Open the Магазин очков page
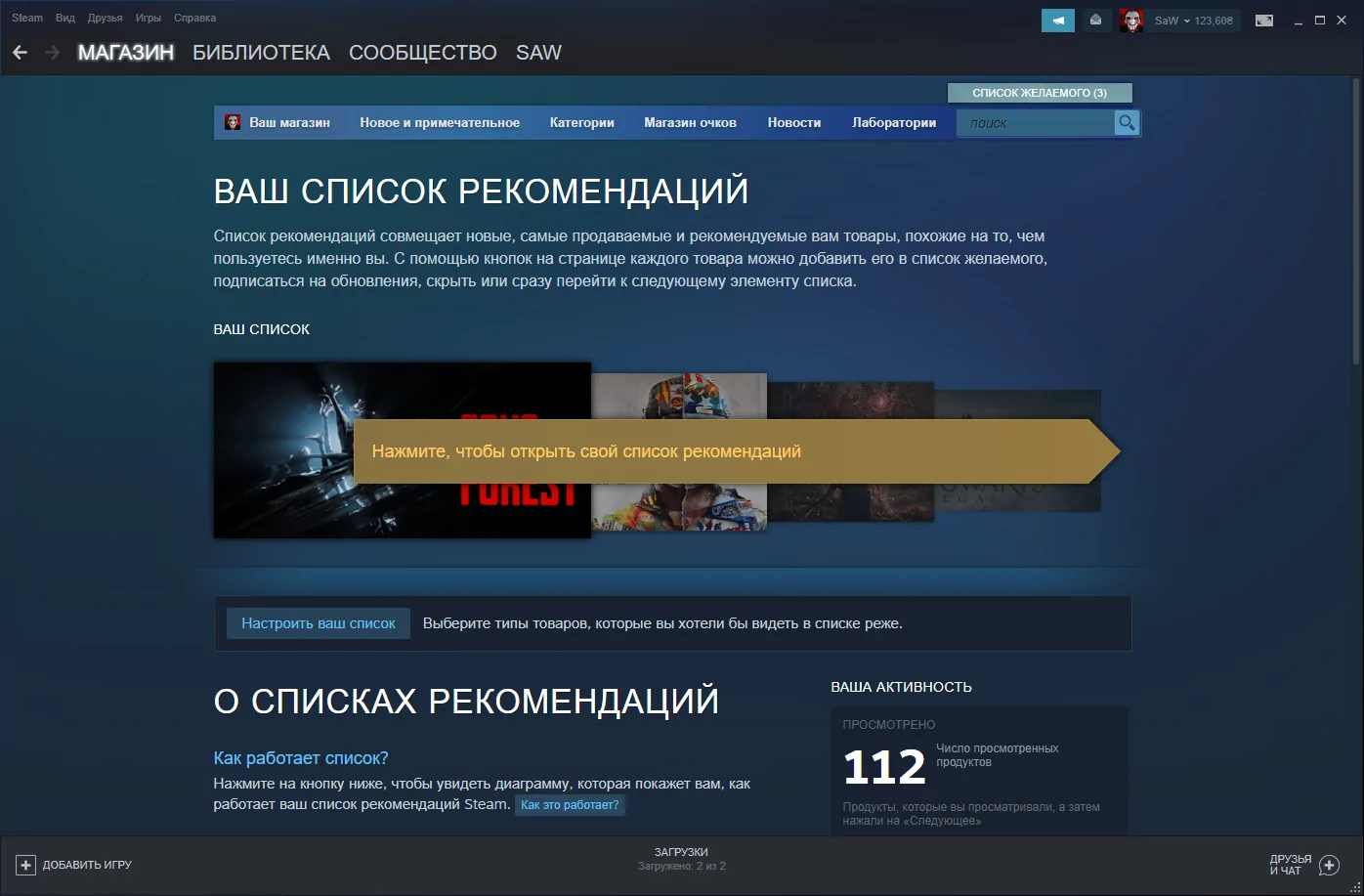1364x896 pixels. 691,122
